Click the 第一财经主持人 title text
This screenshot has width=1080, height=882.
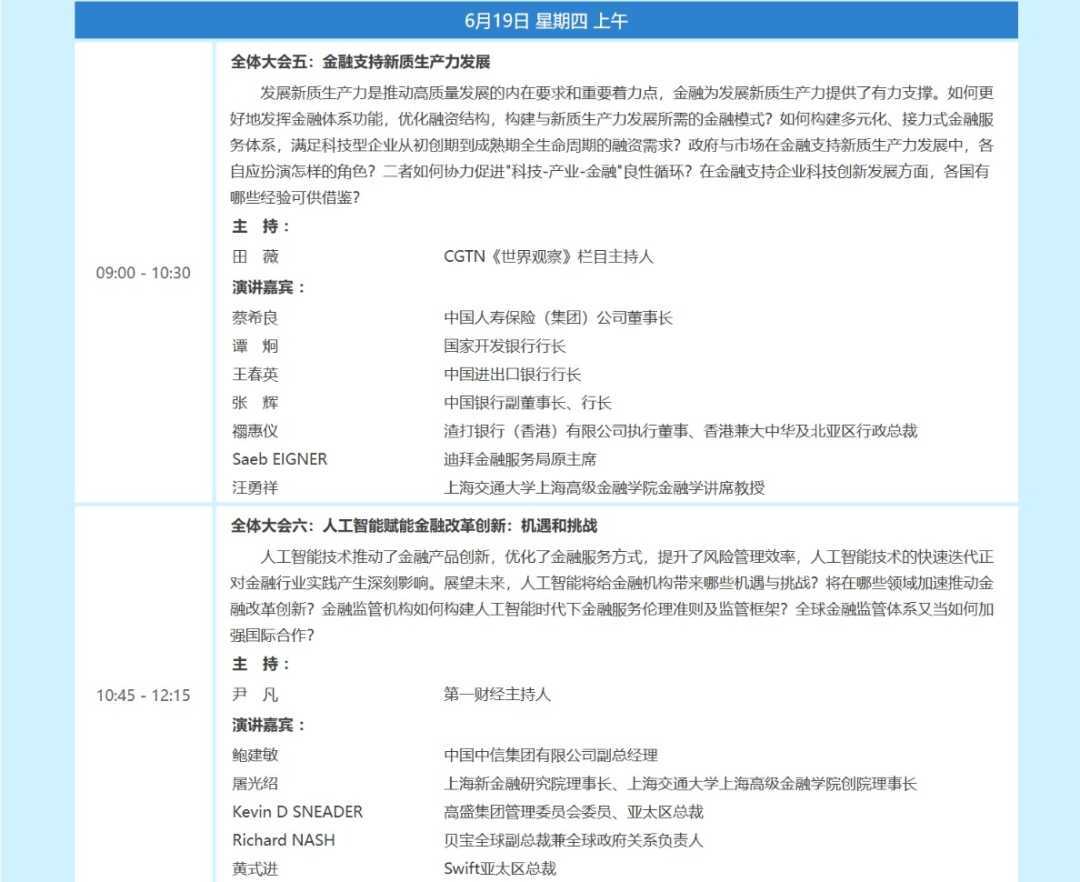(497, 694)
